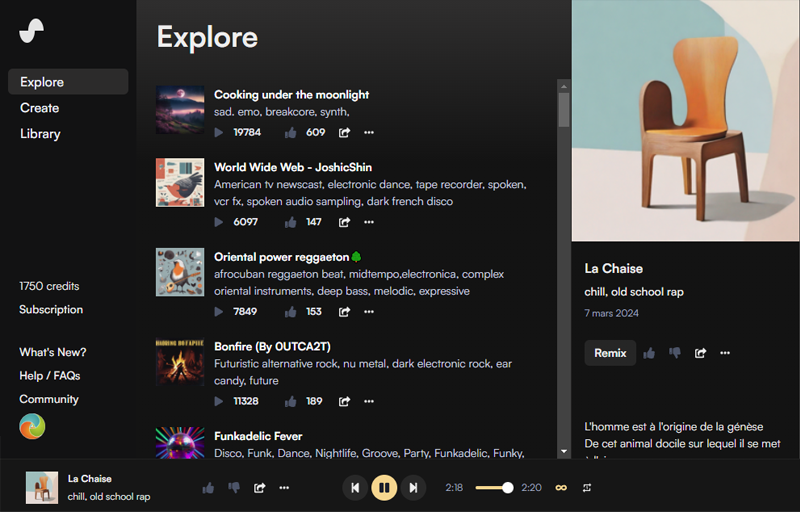Play Oriental power reggaeton
This screenshot has height=512, width=800.
pos(219,312)
